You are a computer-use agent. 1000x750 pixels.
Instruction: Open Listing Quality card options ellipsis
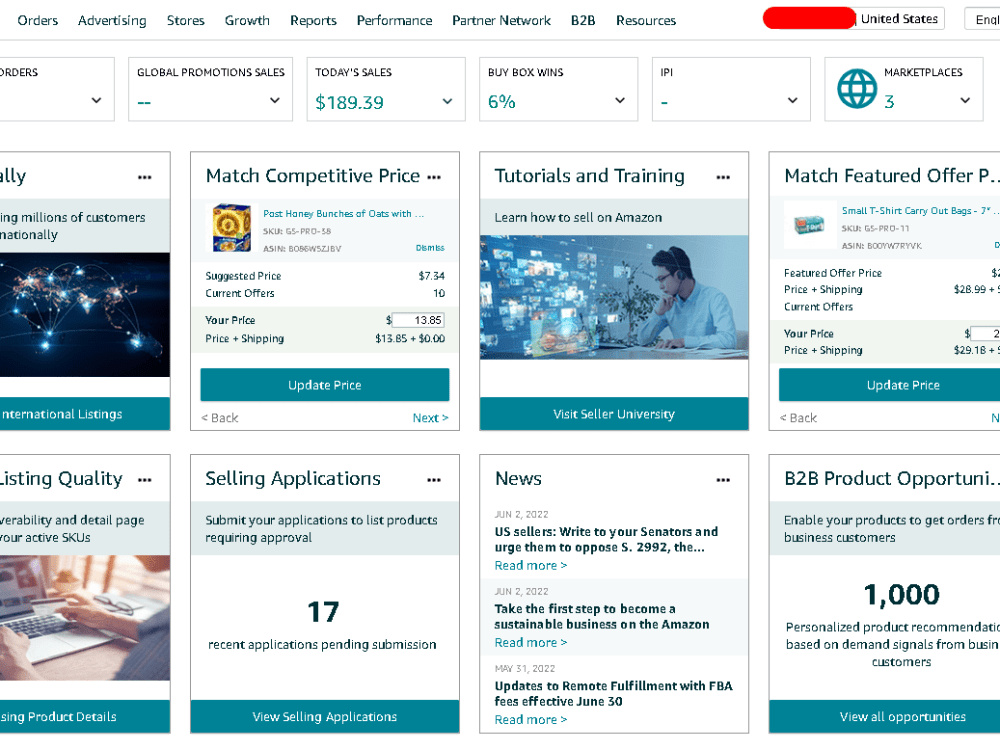pyautogui.click(x=145, y=480)
